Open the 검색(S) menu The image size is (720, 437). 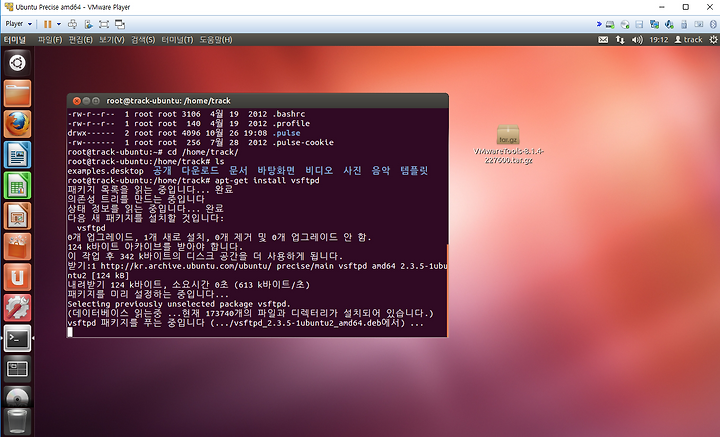pos(143,40)
